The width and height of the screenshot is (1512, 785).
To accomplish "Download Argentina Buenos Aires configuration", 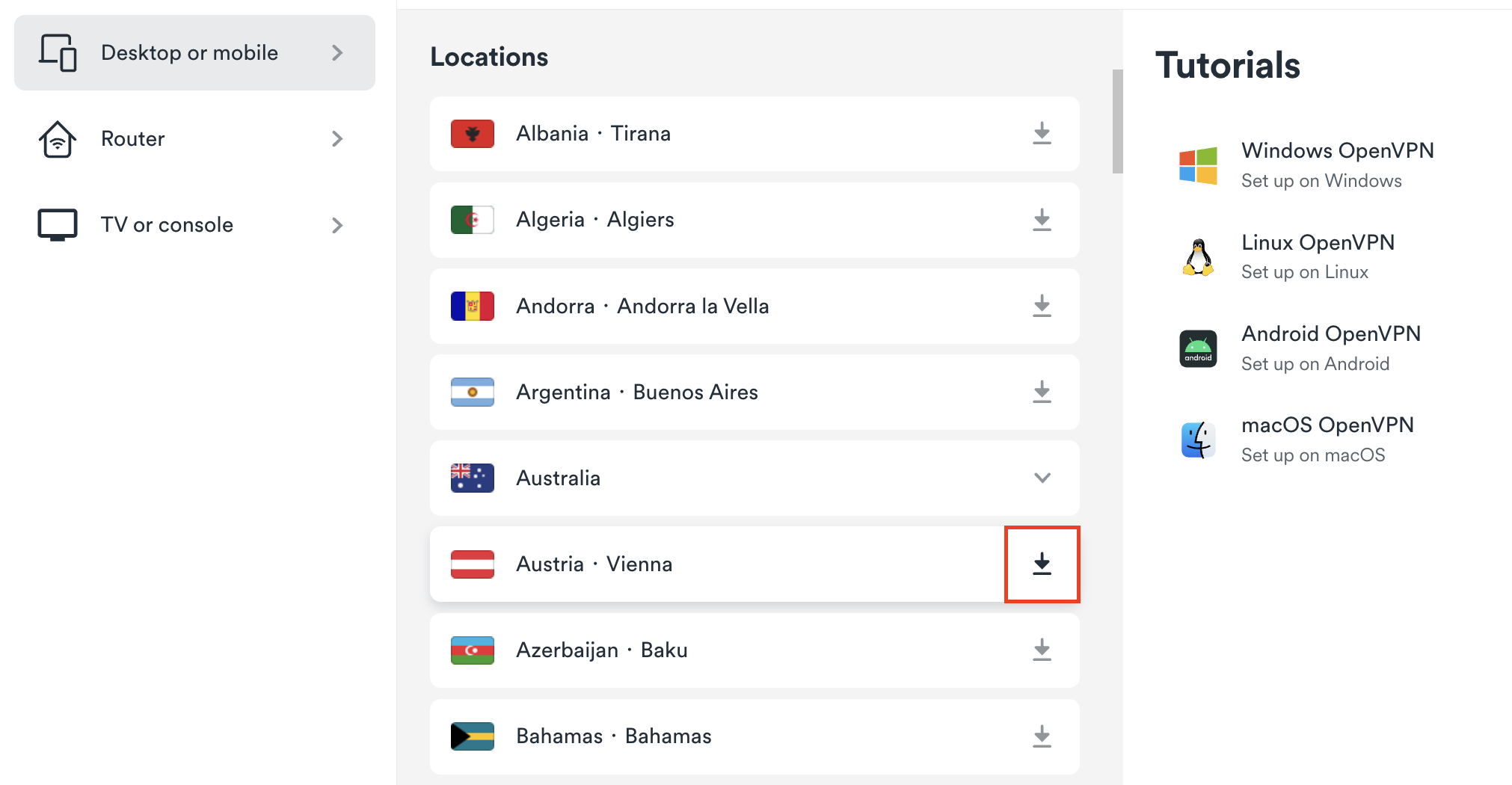I will coord(1042,392).
